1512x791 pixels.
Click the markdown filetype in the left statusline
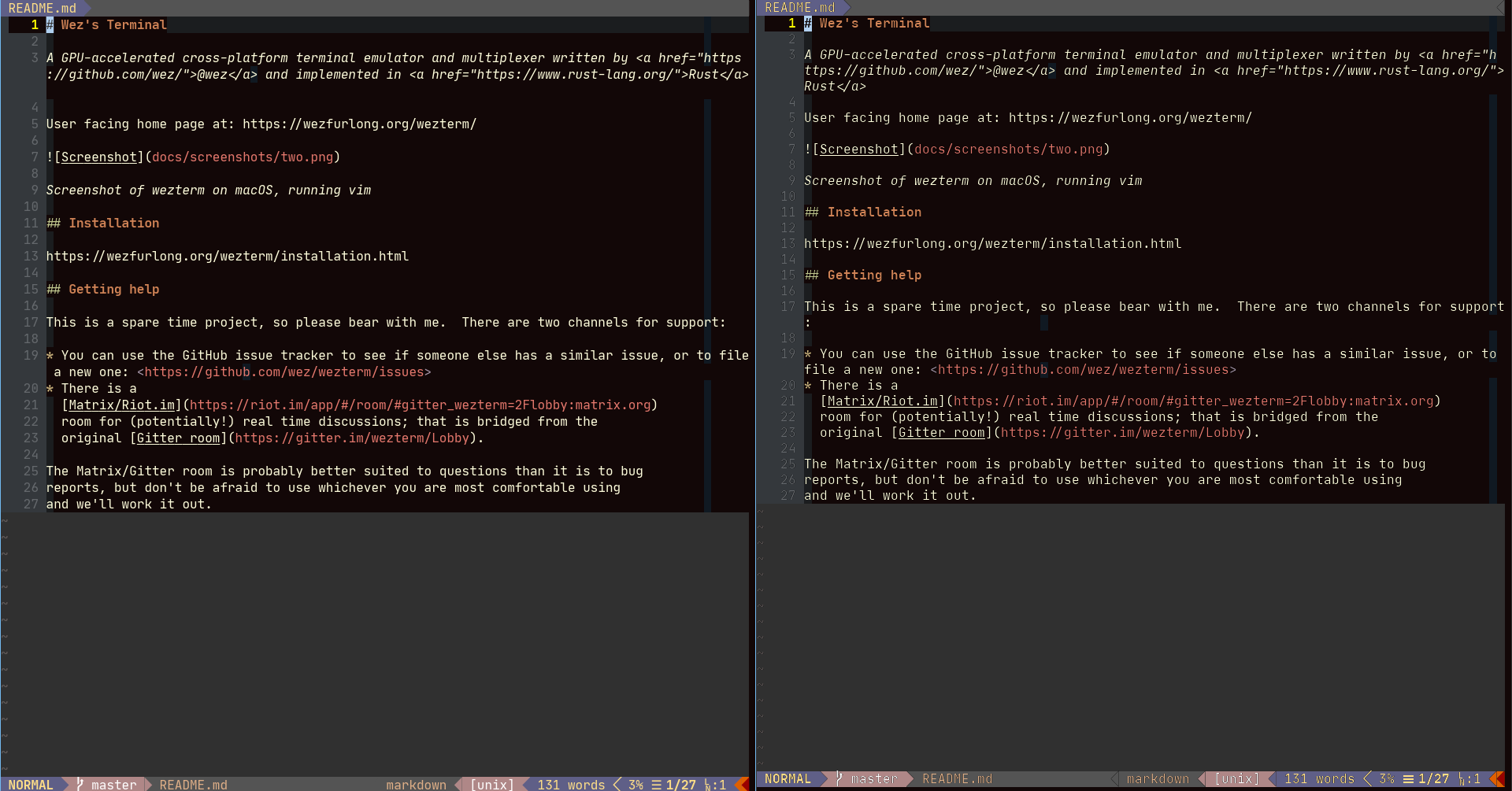(416, 785)
